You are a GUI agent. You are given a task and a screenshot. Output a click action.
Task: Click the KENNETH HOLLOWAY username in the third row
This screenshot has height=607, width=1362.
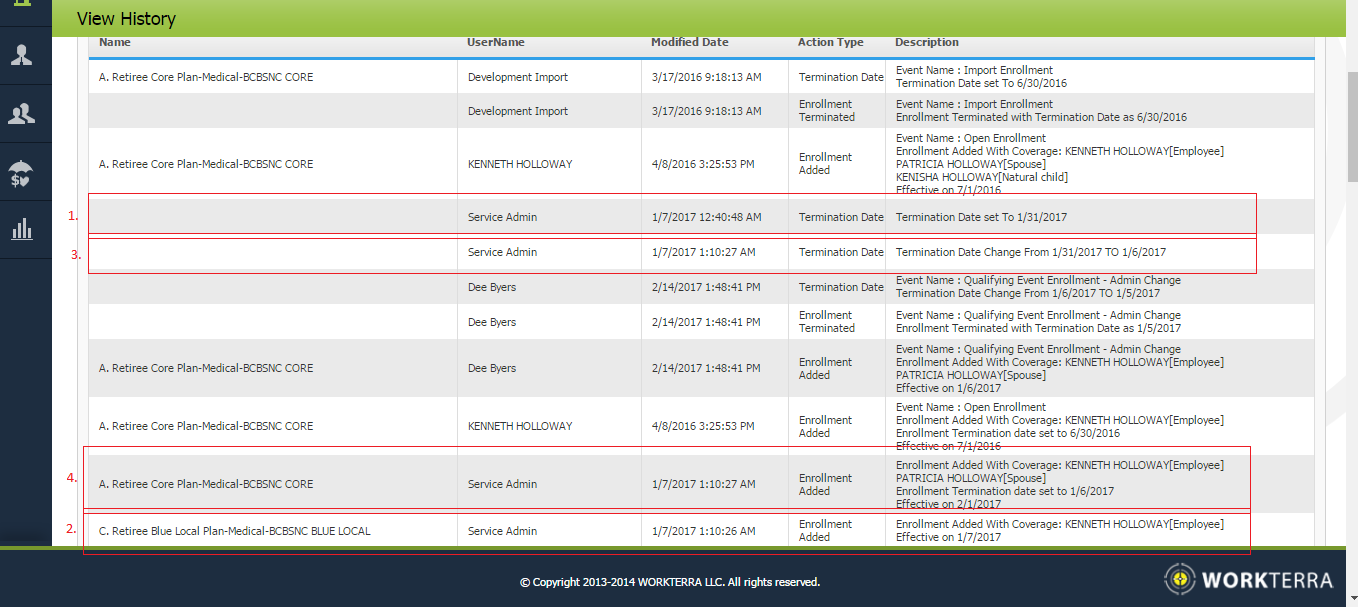pos(520,164)
